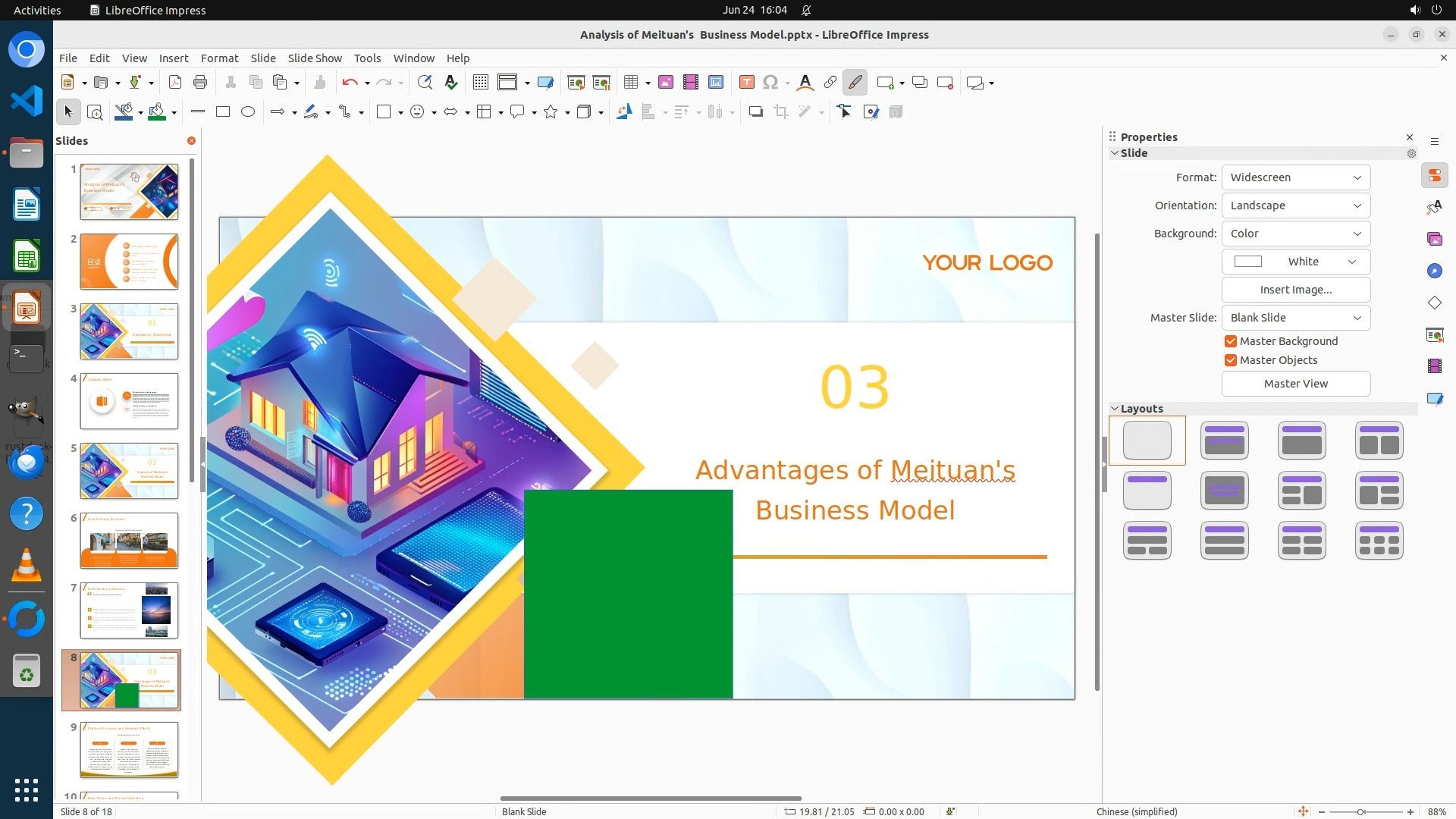Select the Ellipse drawing tool
The height and width of the screenshot is (819, 1456).
[248, 112]
